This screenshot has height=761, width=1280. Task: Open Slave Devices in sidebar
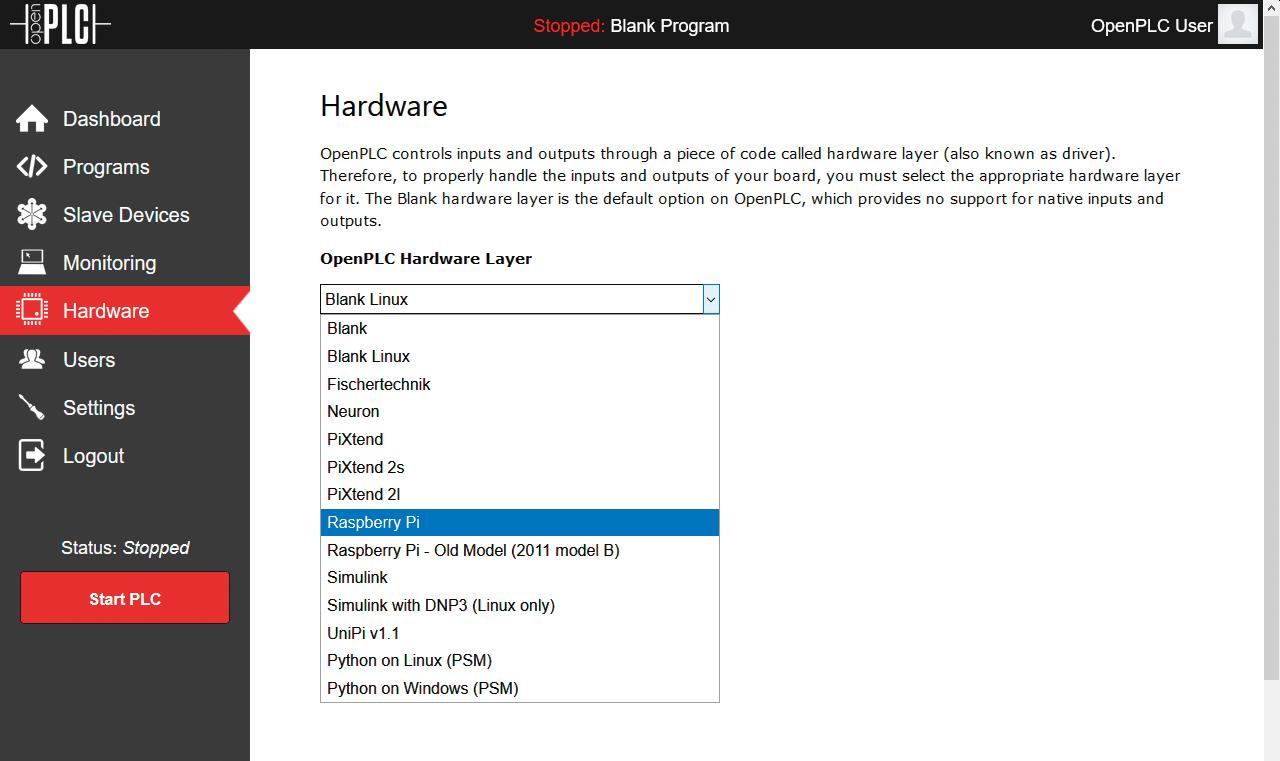[125, 215]
